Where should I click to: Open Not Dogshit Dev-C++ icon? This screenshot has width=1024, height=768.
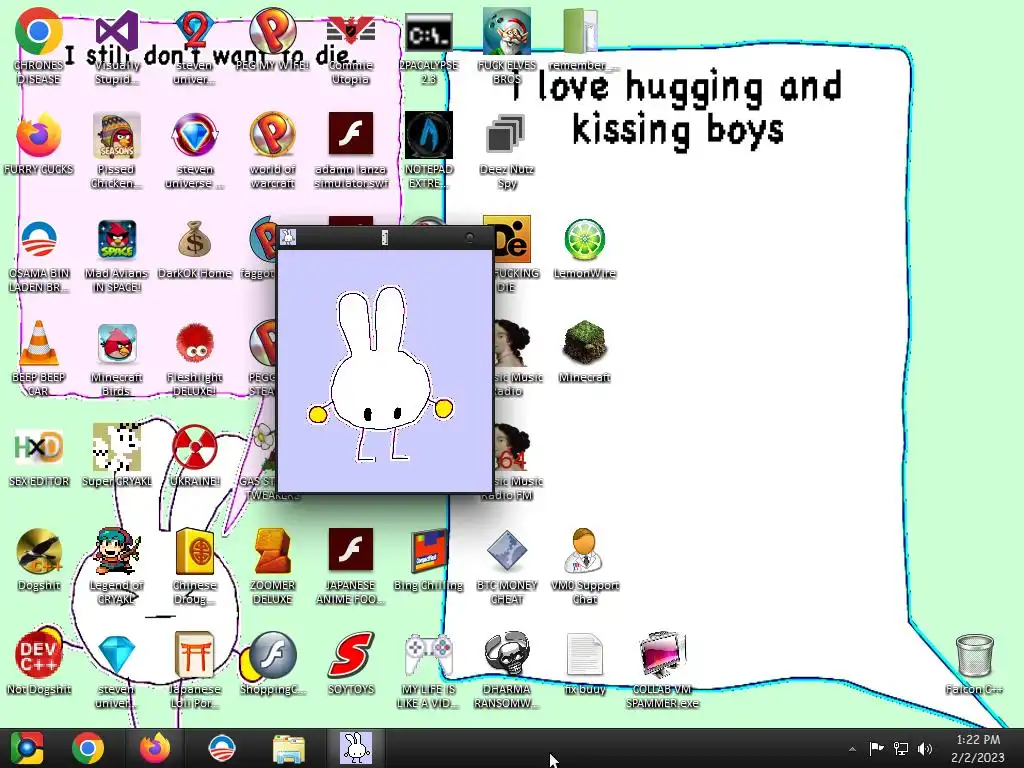coord(39,656)
